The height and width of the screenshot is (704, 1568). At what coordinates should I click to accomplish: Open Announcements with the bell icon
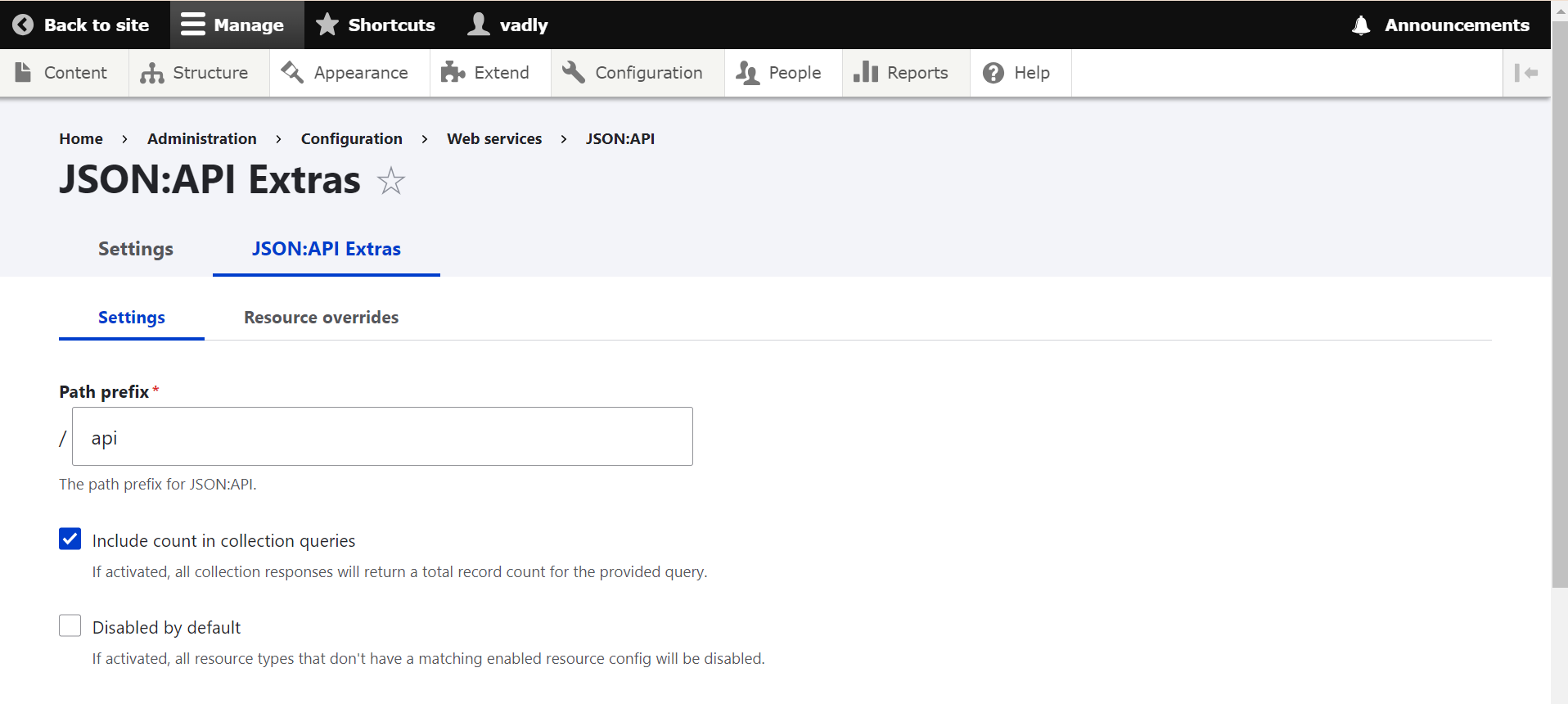tap(1361, 25)
